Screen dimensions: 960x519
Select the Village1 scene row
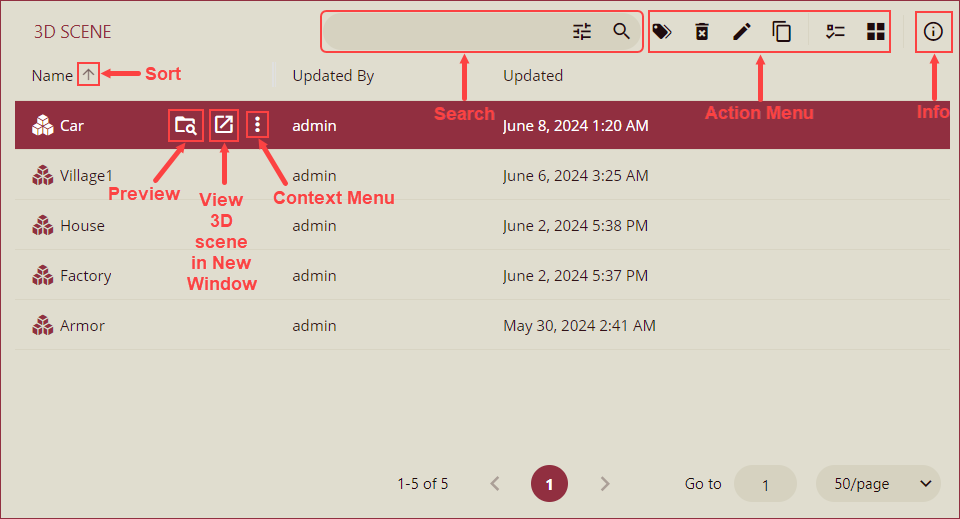(86, 176)
